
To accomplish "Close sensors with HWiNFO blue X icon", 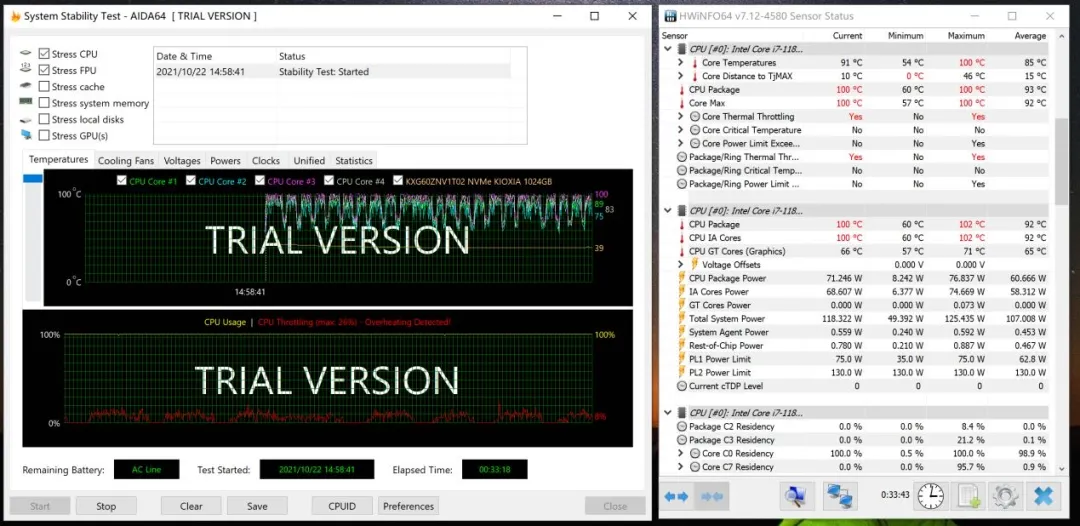I will (1043, 496).
